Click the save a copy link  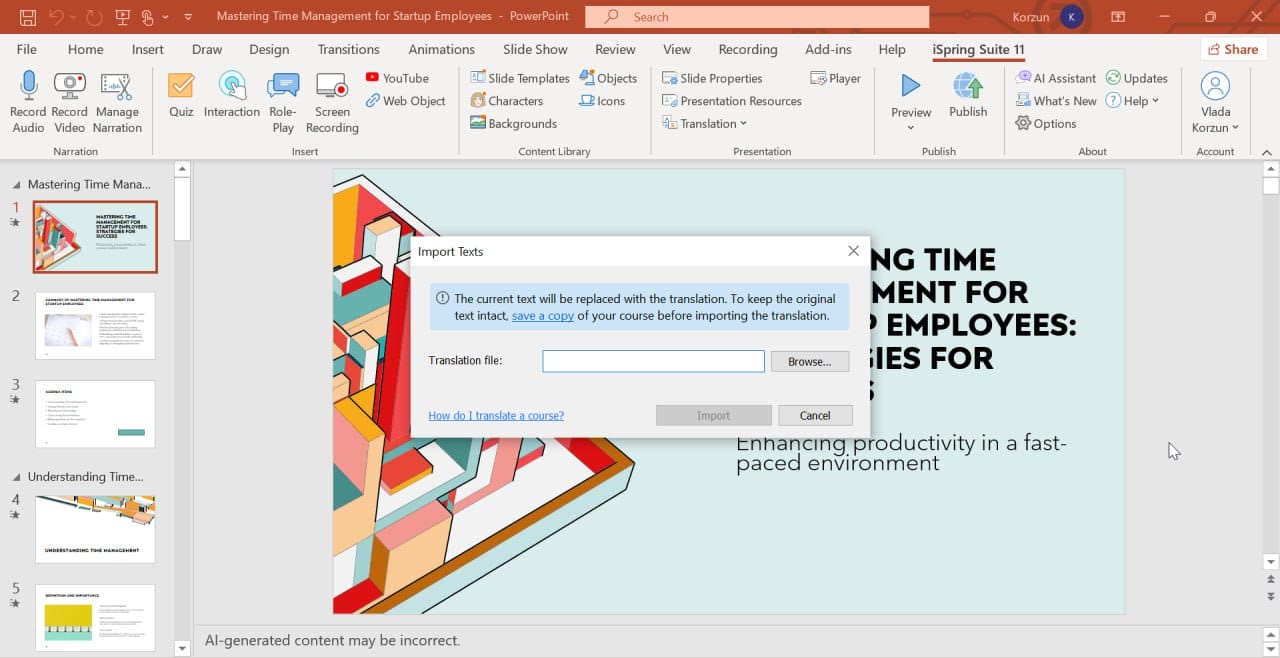pos(543,315)
